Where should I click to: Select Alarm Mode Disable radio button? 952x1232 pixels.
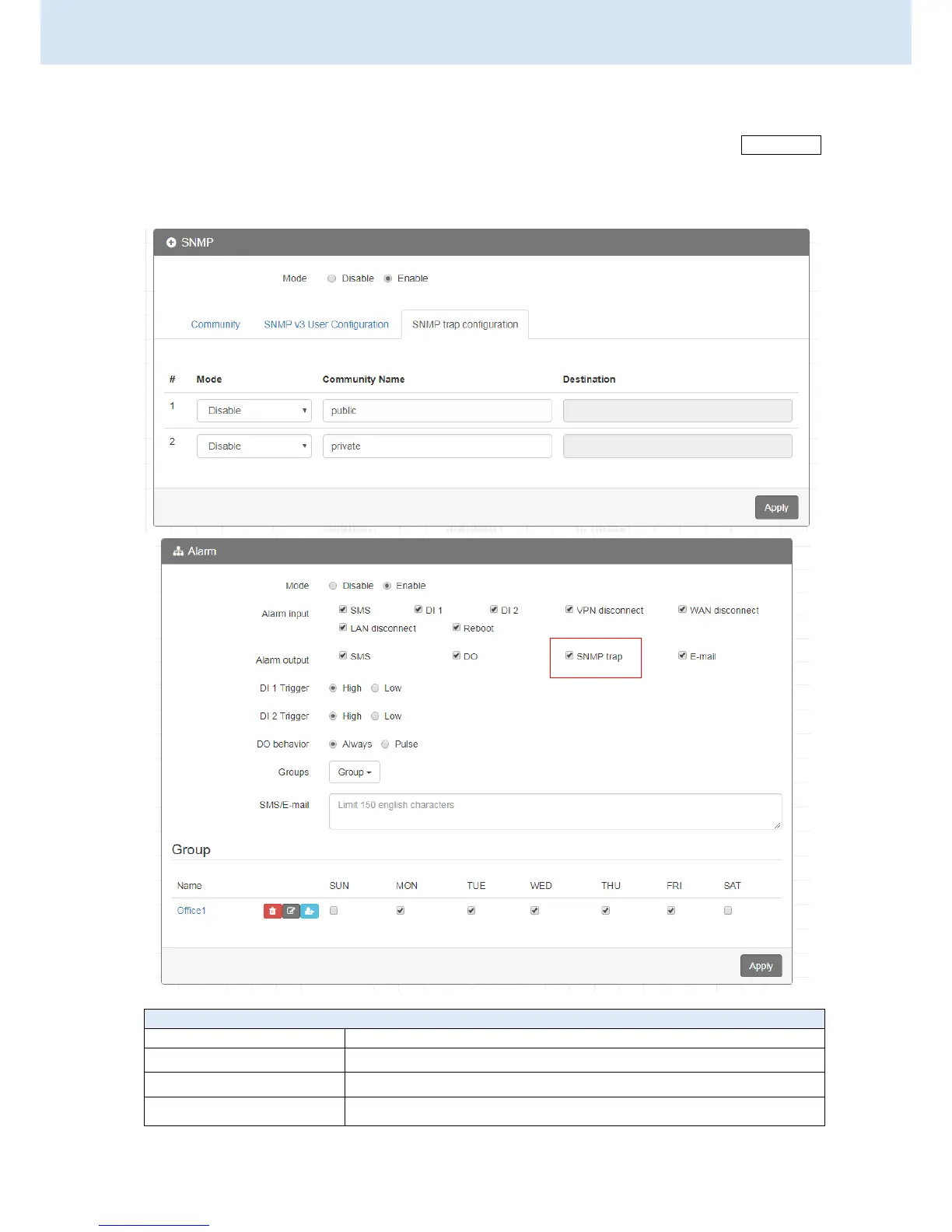333,586
